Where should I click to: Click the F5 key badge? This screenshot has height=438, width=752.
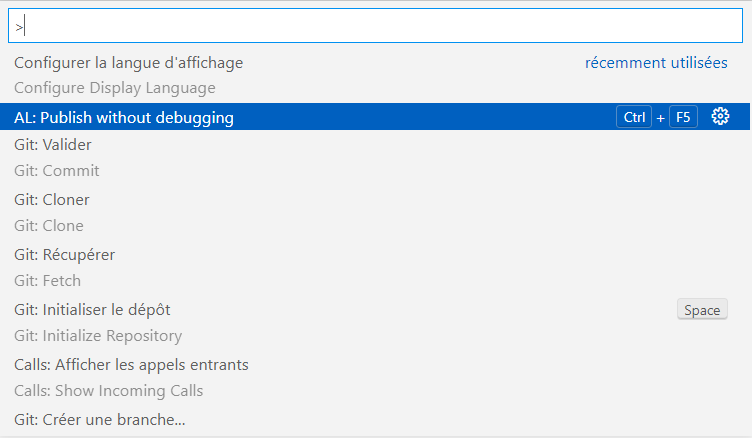point(683,117)
